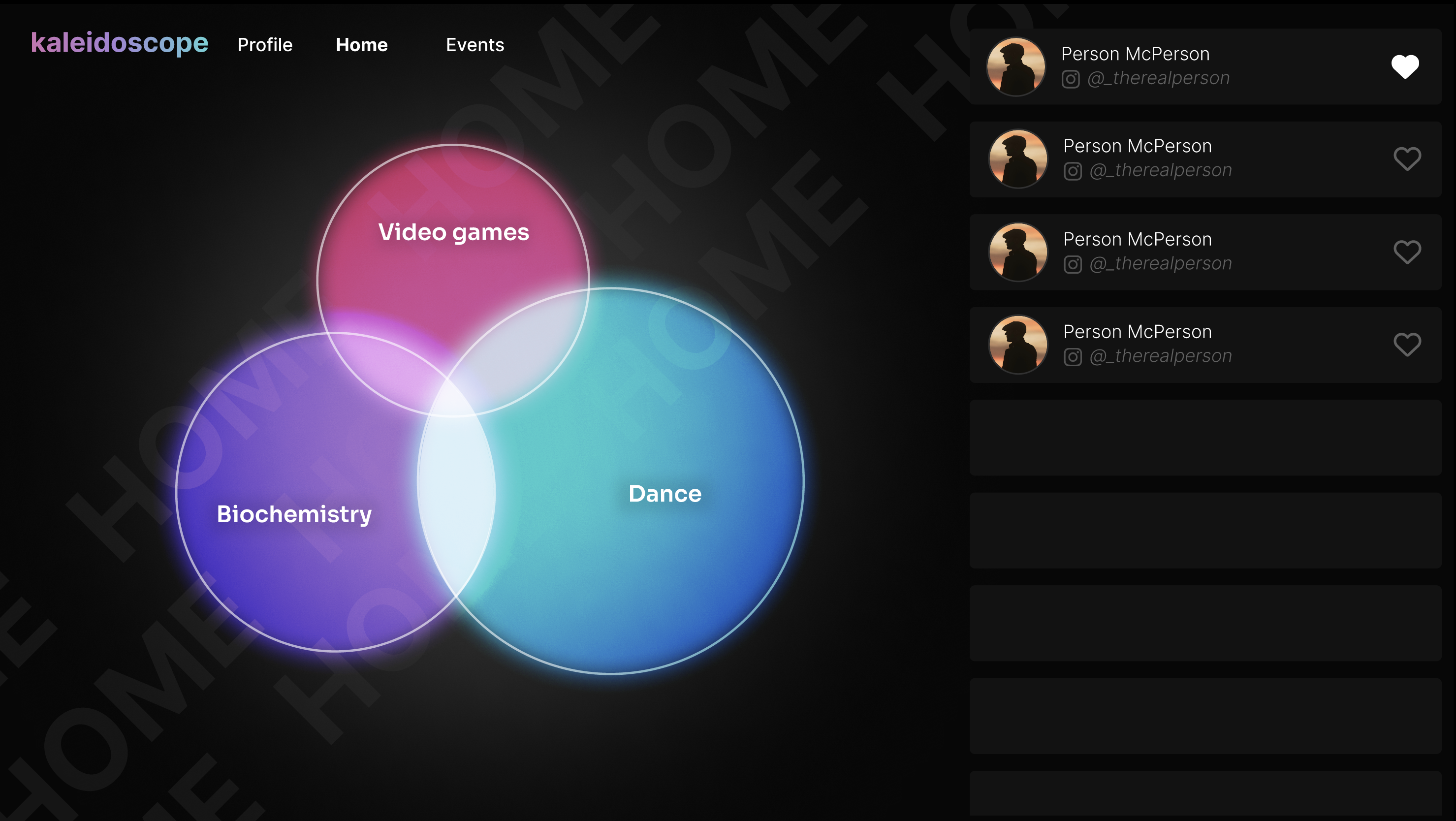
Task: Go to the Home tab
Action: 362,45
